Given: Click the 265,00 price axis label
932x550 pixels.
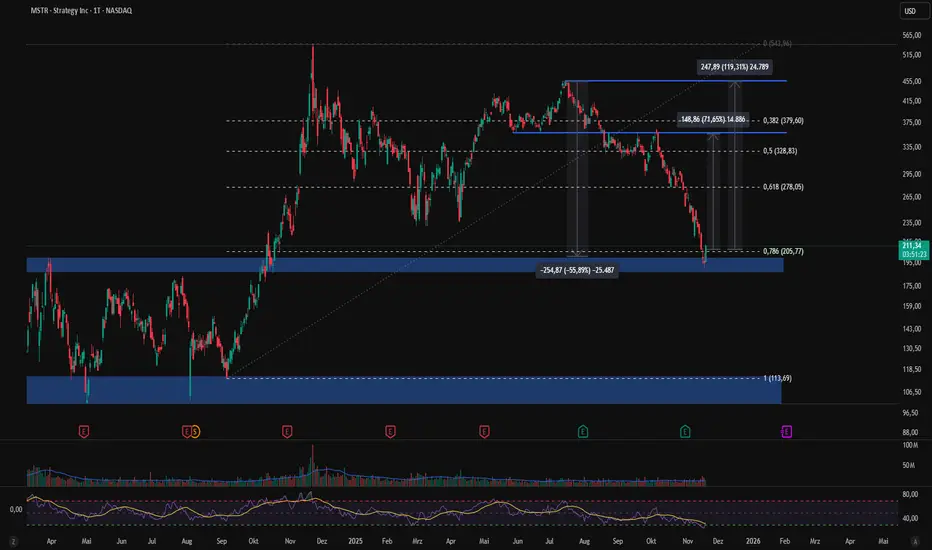Looking at the screenshot, I should tap(911, 197).
